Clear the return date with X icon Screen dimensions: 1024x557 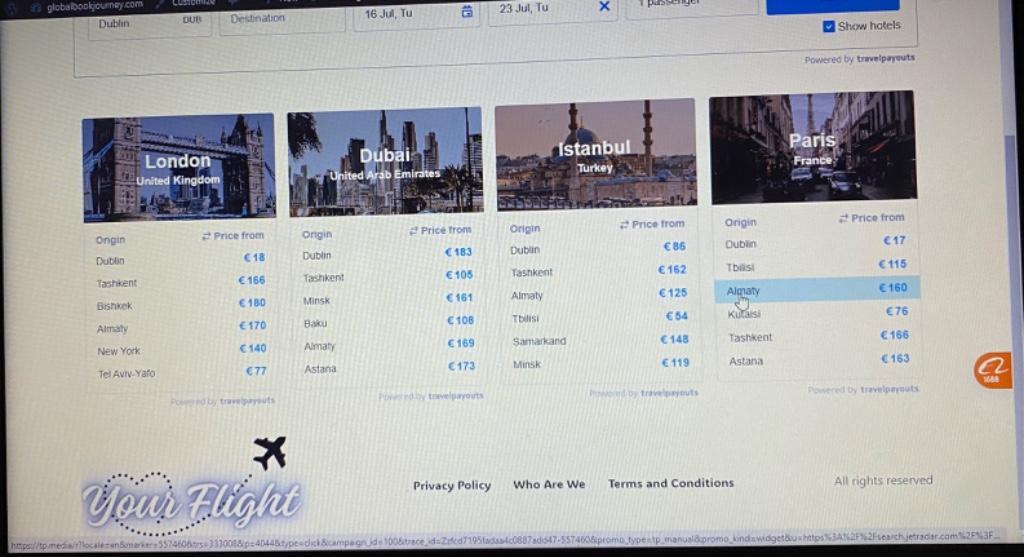tap(604, 7)
